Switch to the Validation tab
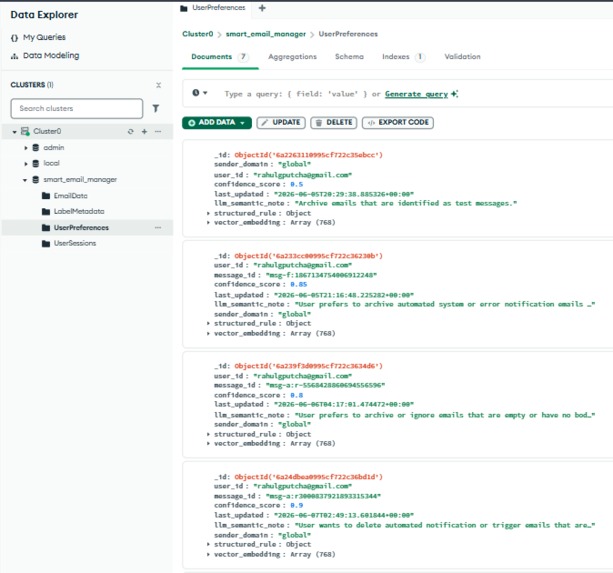The width and height of the screenshot is (613, 573). point(462,57)
